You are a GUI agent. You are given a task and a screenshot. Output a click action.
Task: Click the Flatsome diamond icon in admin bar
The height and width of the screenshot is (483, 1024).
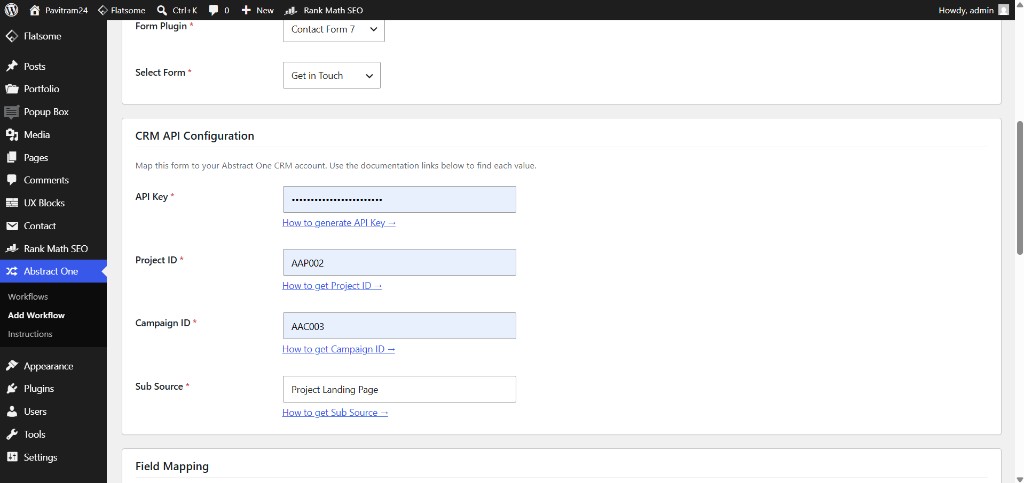[102, 10]
